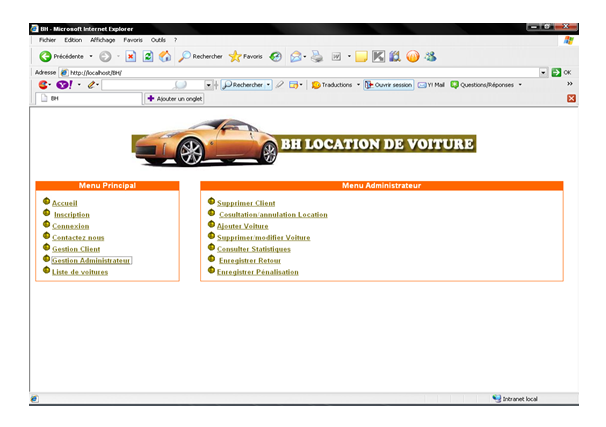Screen dimensions: 606x427
Task: Open Y! Mail toolbar button
Action: coord(431,85)
